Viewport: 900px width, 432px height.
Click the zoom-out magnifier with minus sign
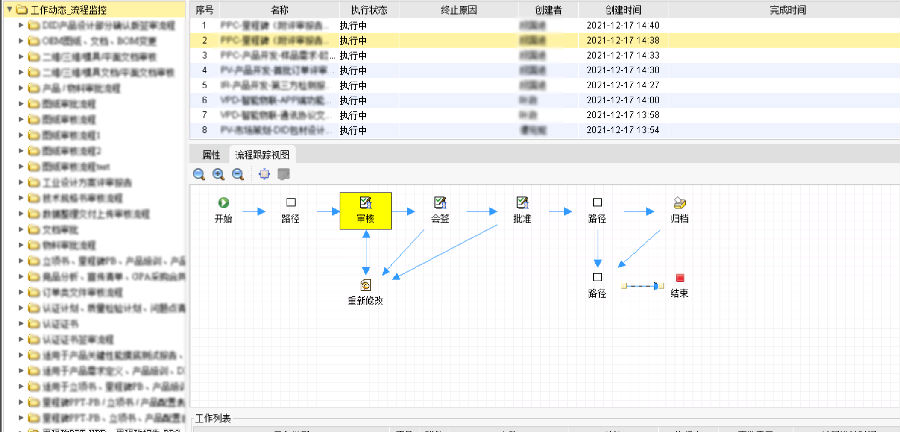237,174
